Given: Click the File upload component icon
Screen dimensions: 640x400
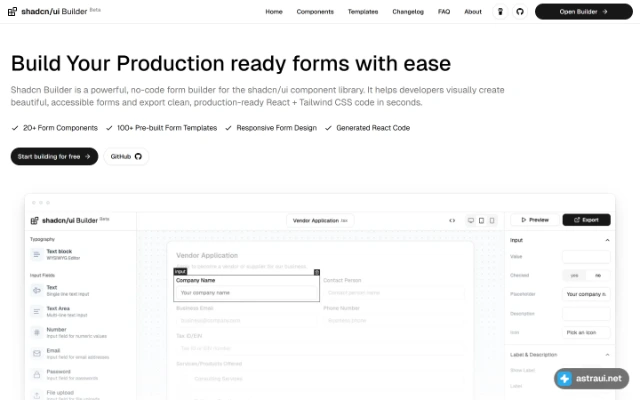Looking at the screenshot, I should click(x=37, y=395).
